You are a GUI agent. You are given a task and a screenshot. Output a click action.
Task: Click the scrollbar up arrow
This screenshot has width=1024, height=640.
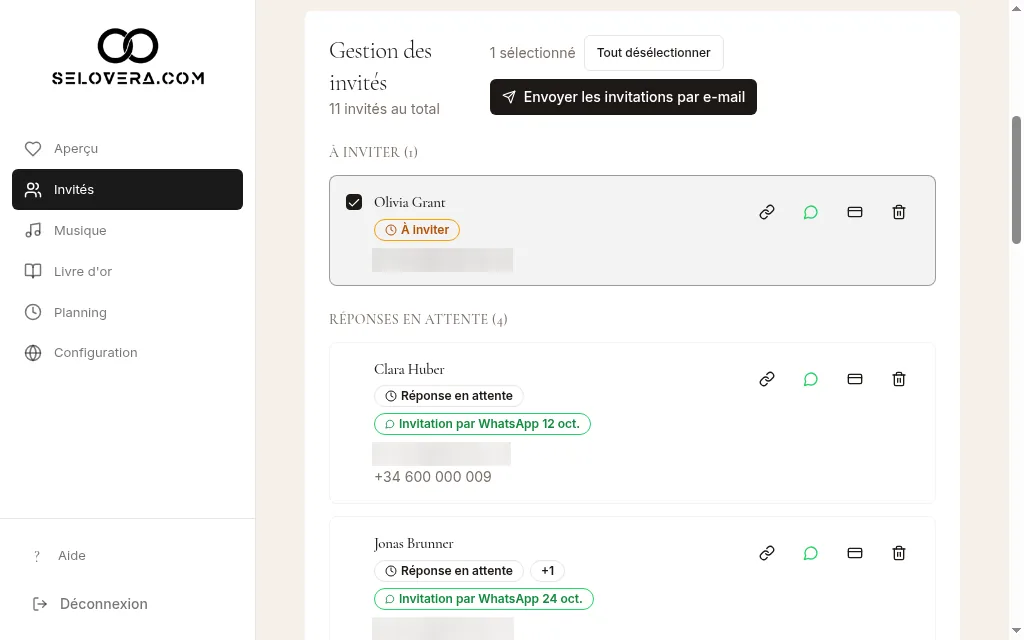tap(1016, 8)
